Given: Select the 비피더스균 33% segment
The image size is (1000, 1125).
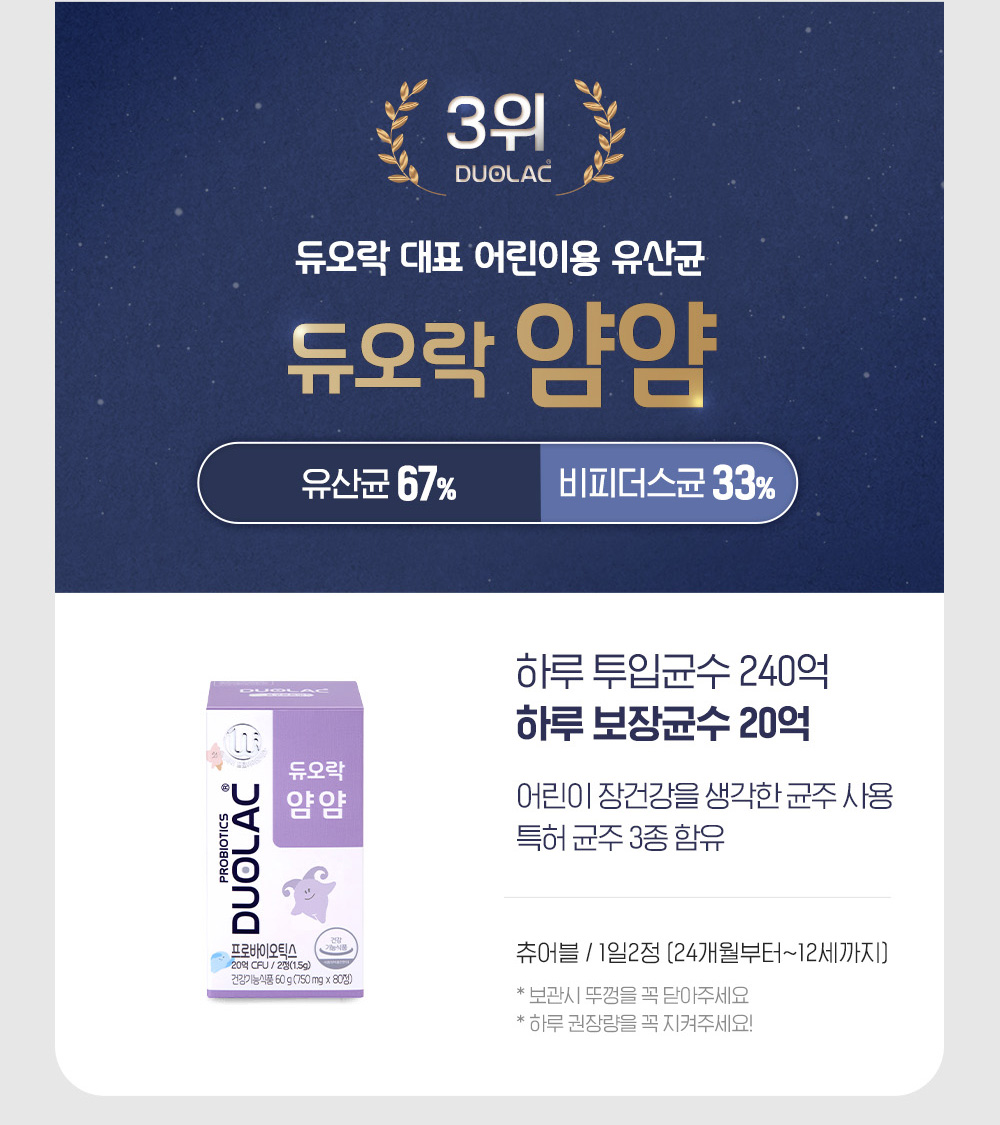Looking at the screenshot, I should click(669, 483).
